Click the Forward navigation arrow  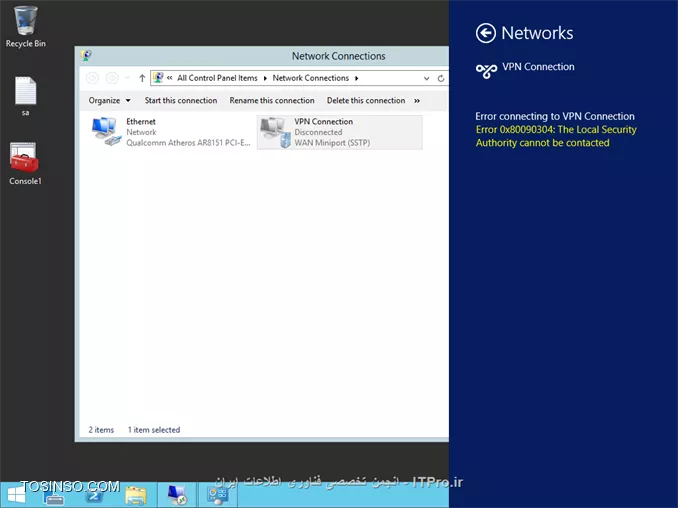[x=112, y=78]
